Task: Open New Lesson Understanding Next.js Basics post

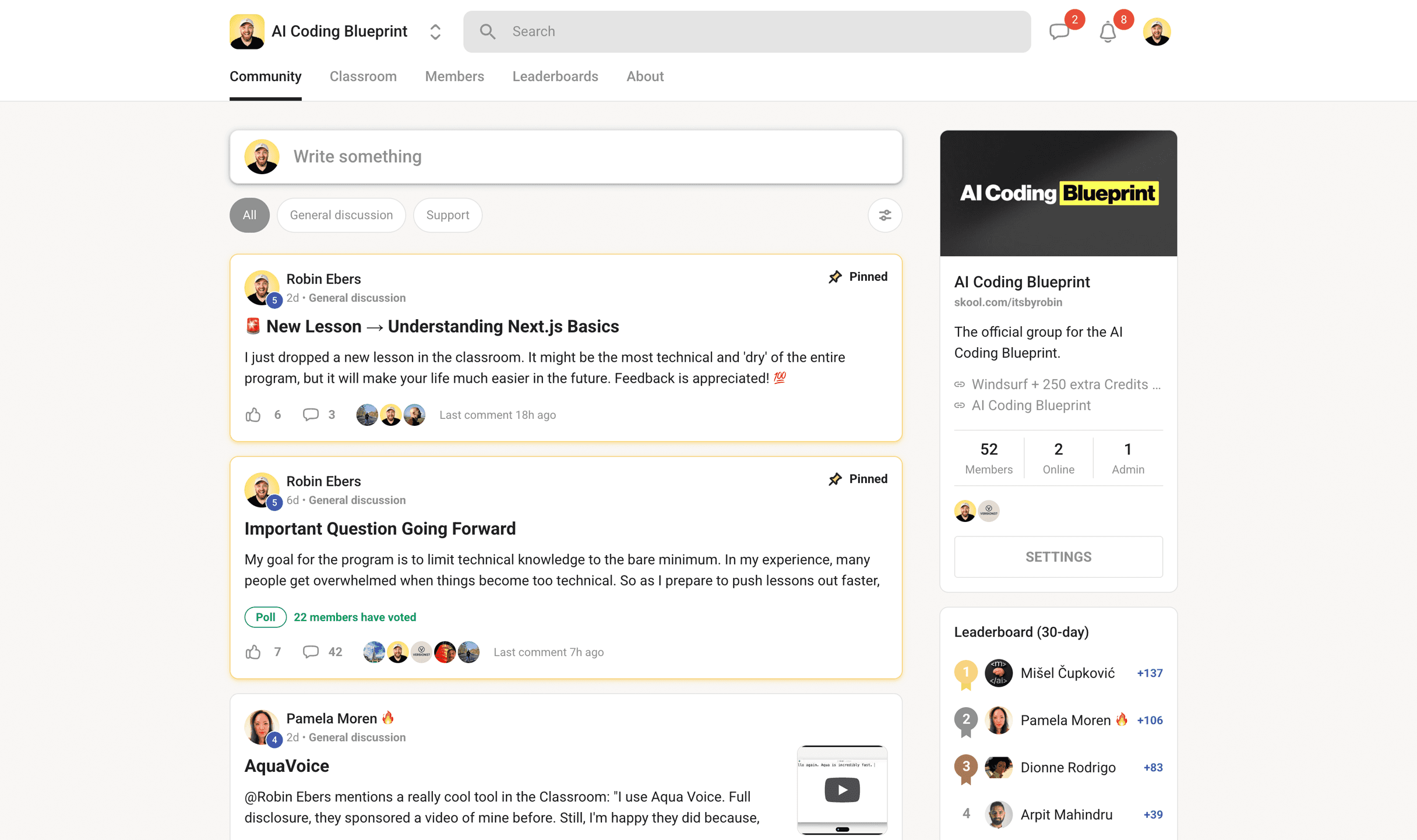Action: click(x=431, y=326)
